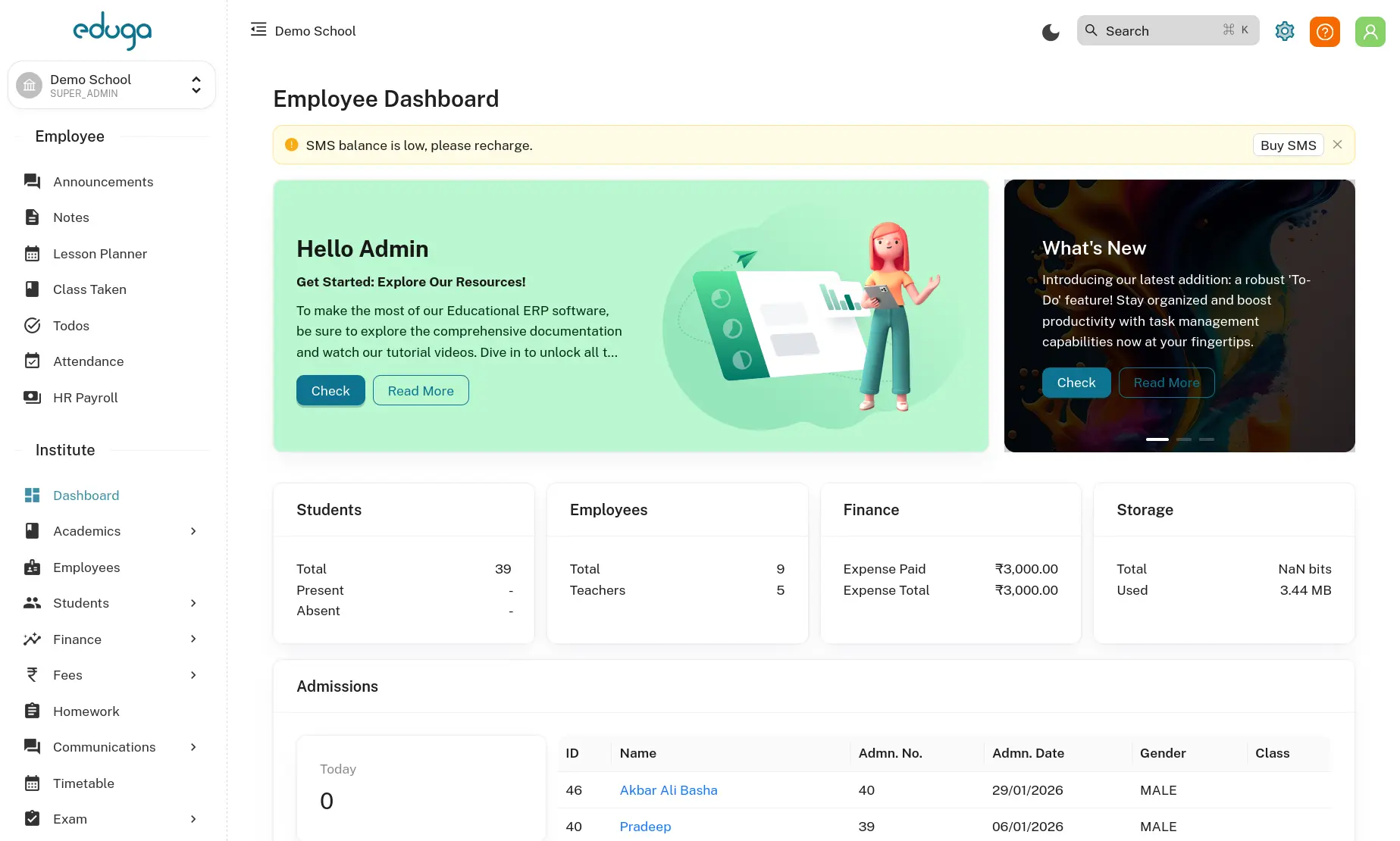1400x841 pixels.
Task: Open the Demo School account switcher
Action: click(111, 86)
